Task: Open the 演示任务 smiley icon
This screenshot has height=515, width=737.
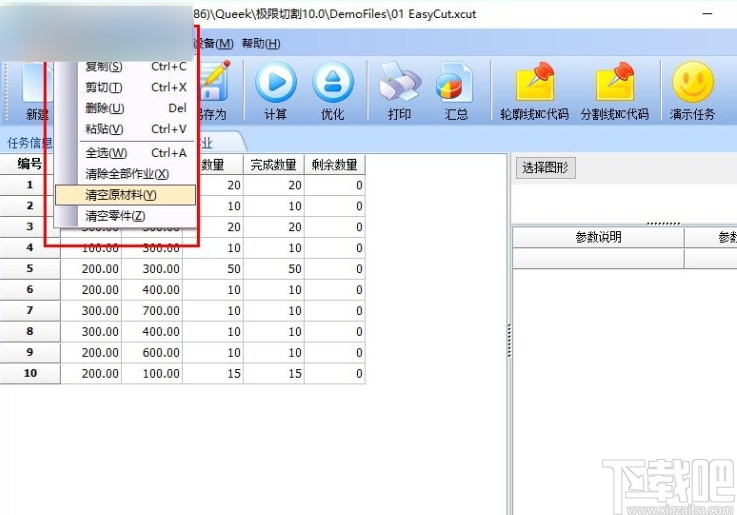Action: tap(693, 82)
